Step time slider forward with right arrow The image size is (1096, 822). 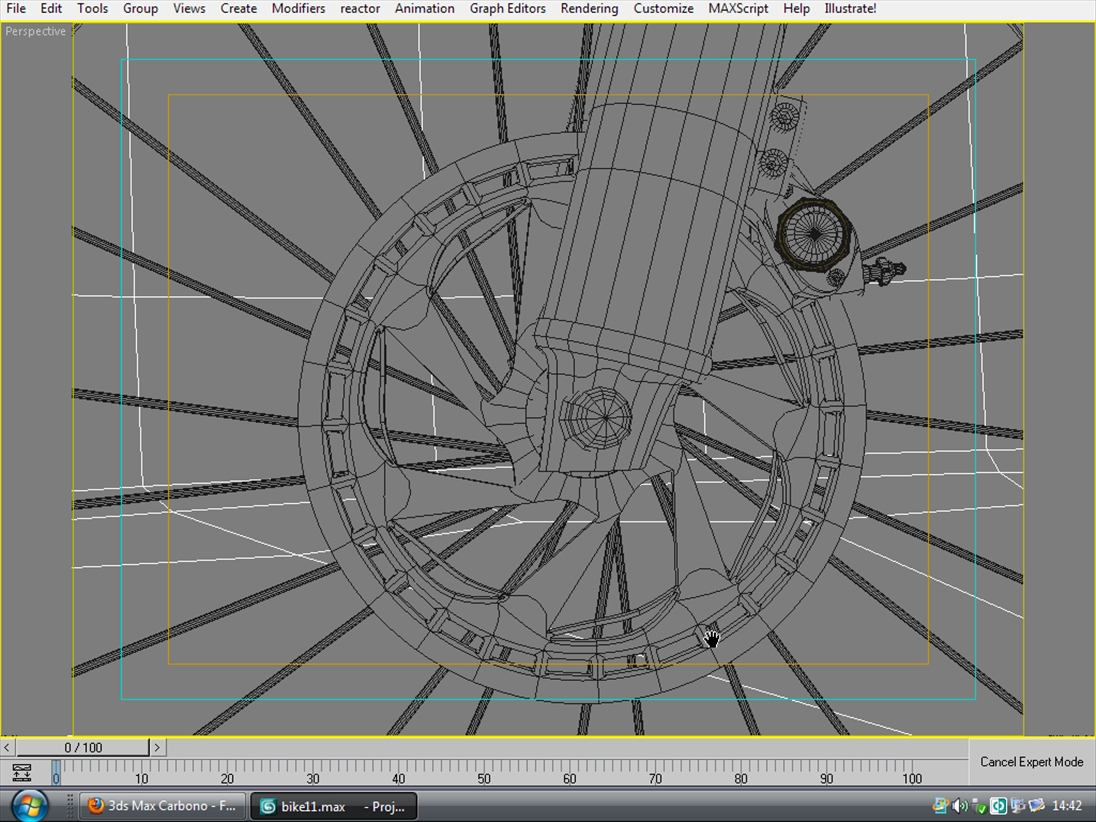pyautogui.click(x=157, y=747)
